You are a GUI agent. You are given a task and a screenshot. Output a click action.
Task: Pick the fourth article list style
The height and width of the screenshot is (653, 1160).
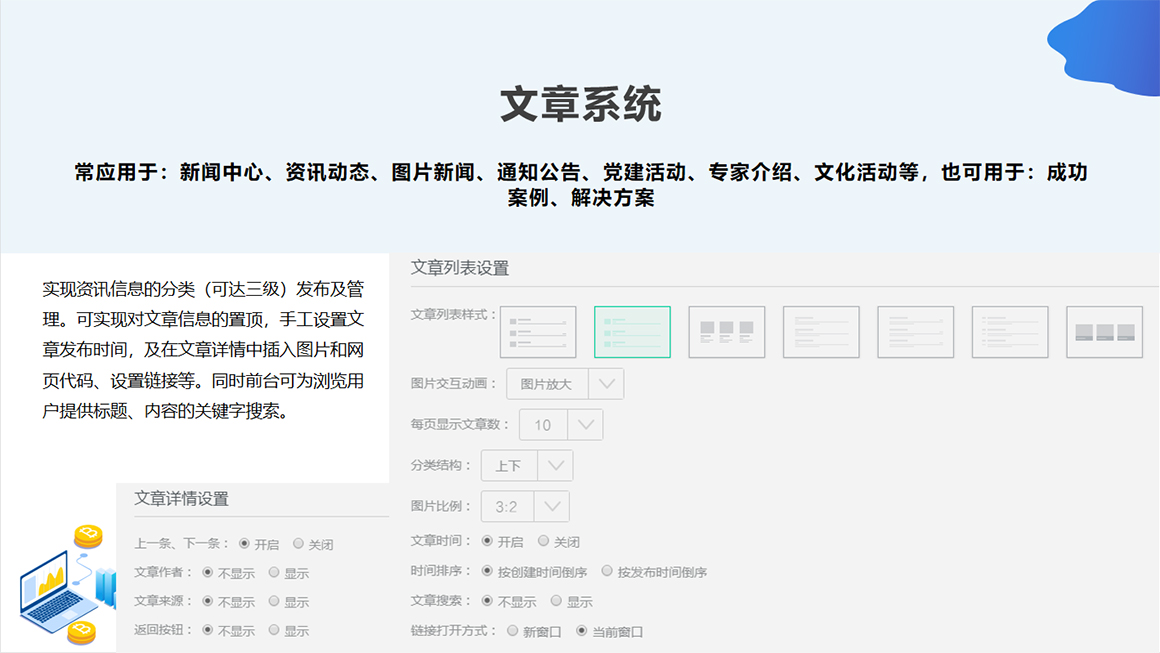[x=821, y=332]
